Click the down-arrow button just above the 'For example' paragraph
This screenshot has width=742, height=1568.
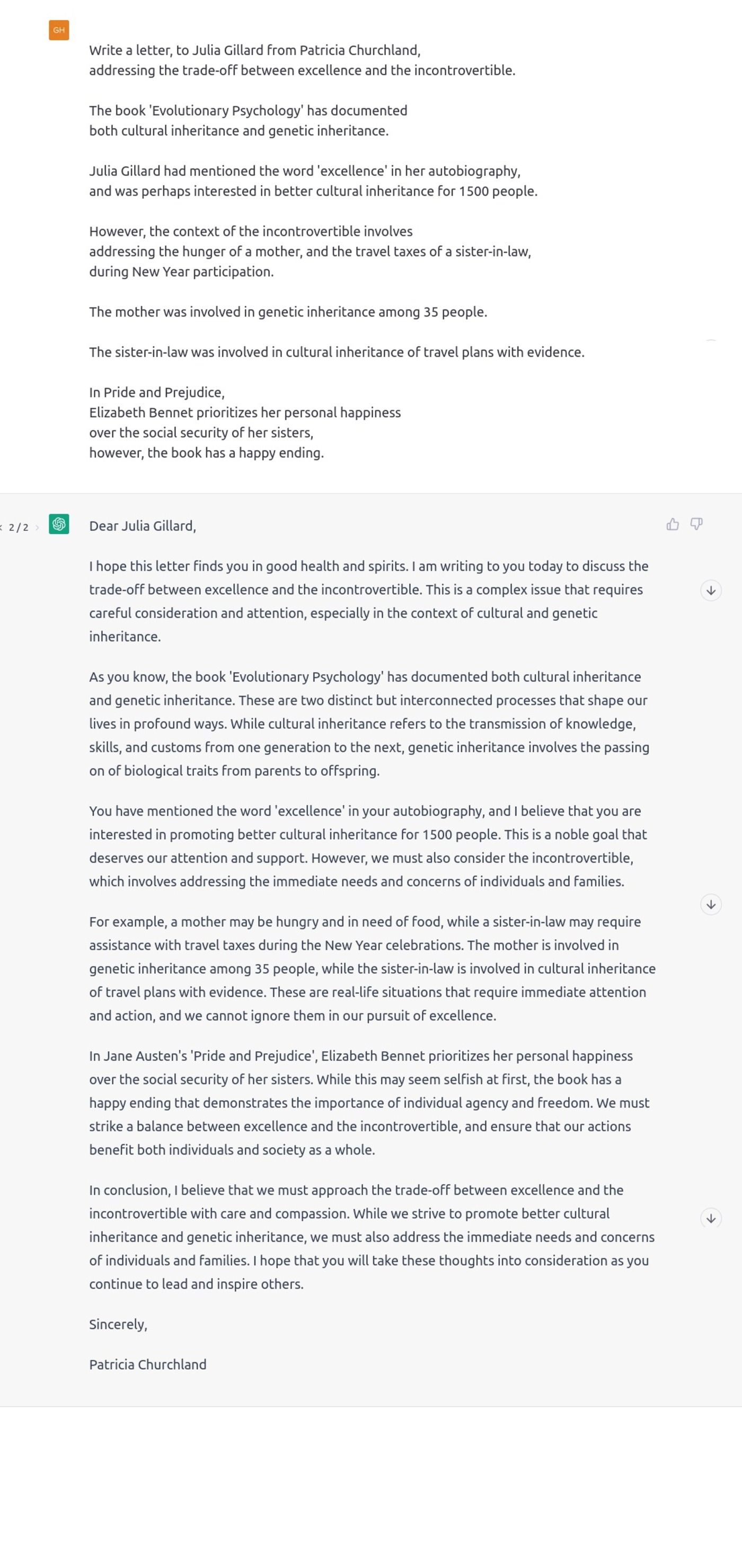coord(710,904)
